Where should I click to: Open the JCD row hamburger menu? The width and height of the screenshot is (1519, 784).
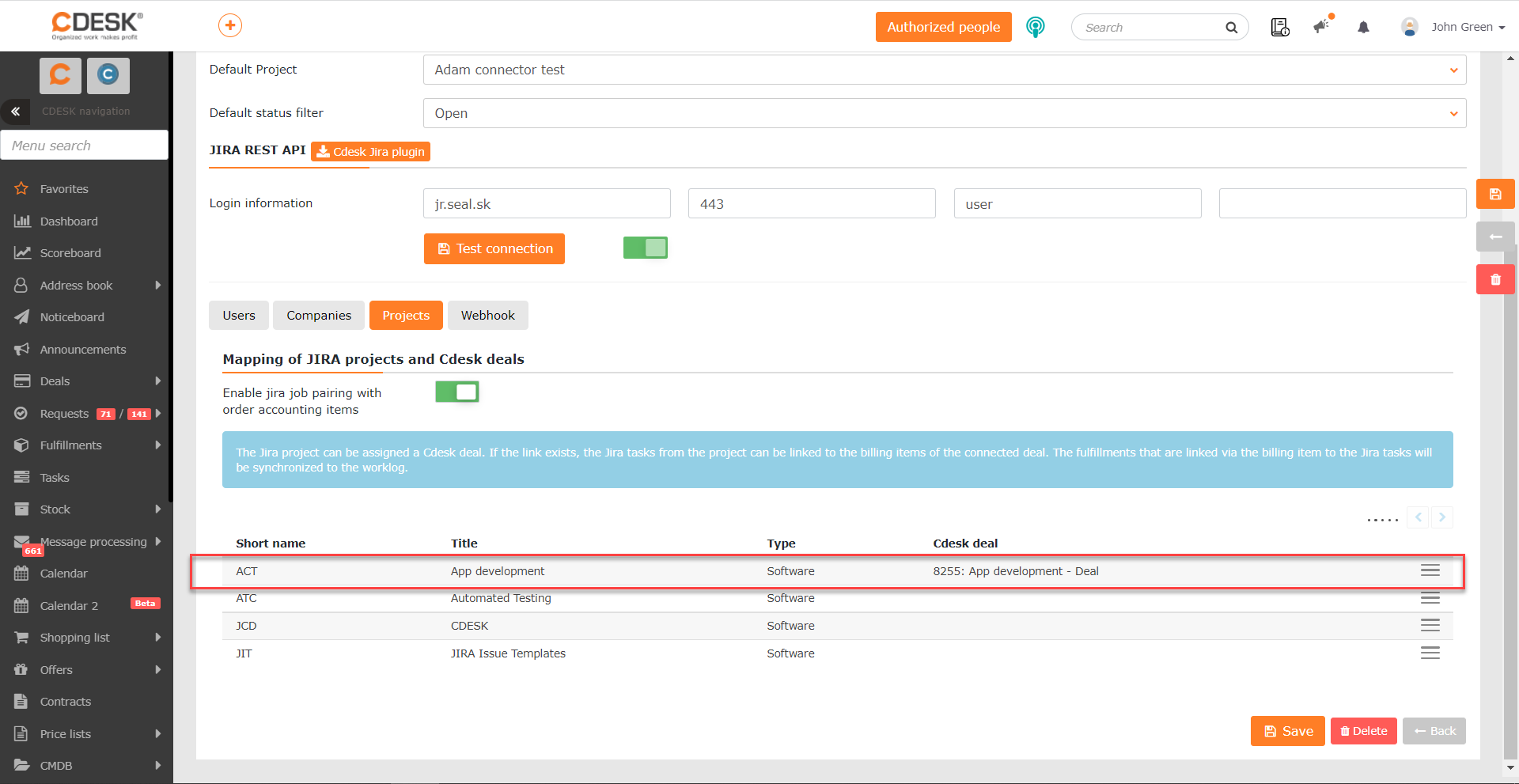[1430, 626]
